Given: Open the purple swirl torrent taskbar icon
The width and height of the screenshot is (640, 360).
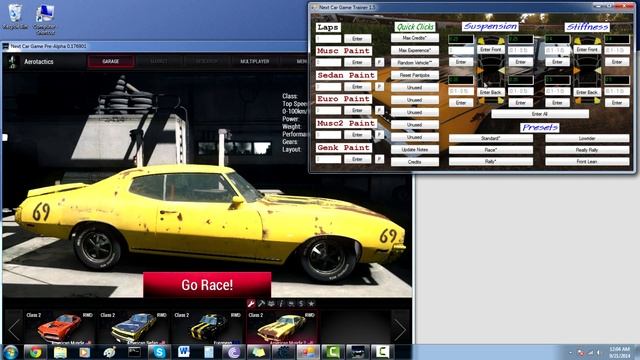Looking at the screenshot, I should click(233, 352).
